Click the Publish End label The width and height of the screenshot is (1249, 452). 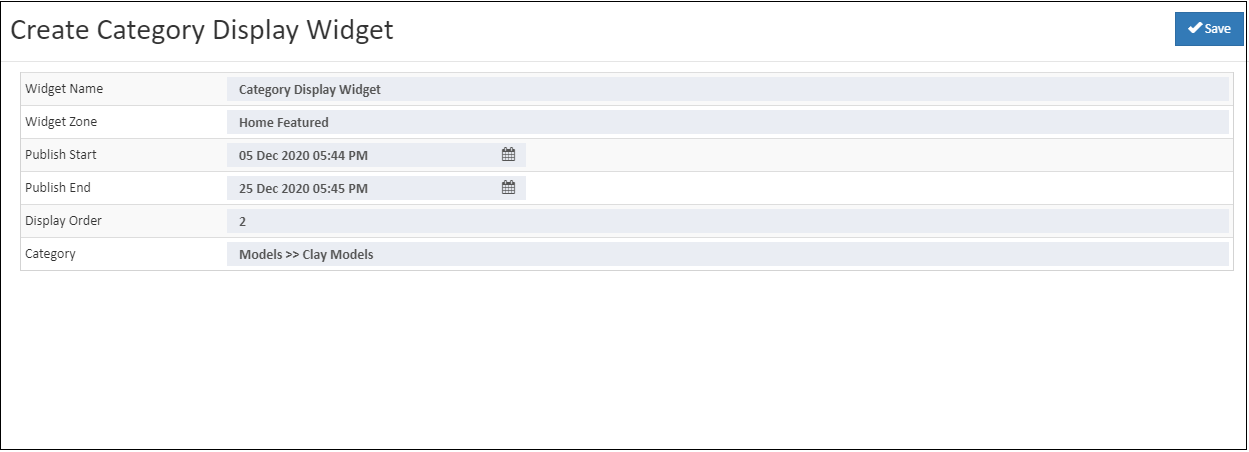click(58, 188)
